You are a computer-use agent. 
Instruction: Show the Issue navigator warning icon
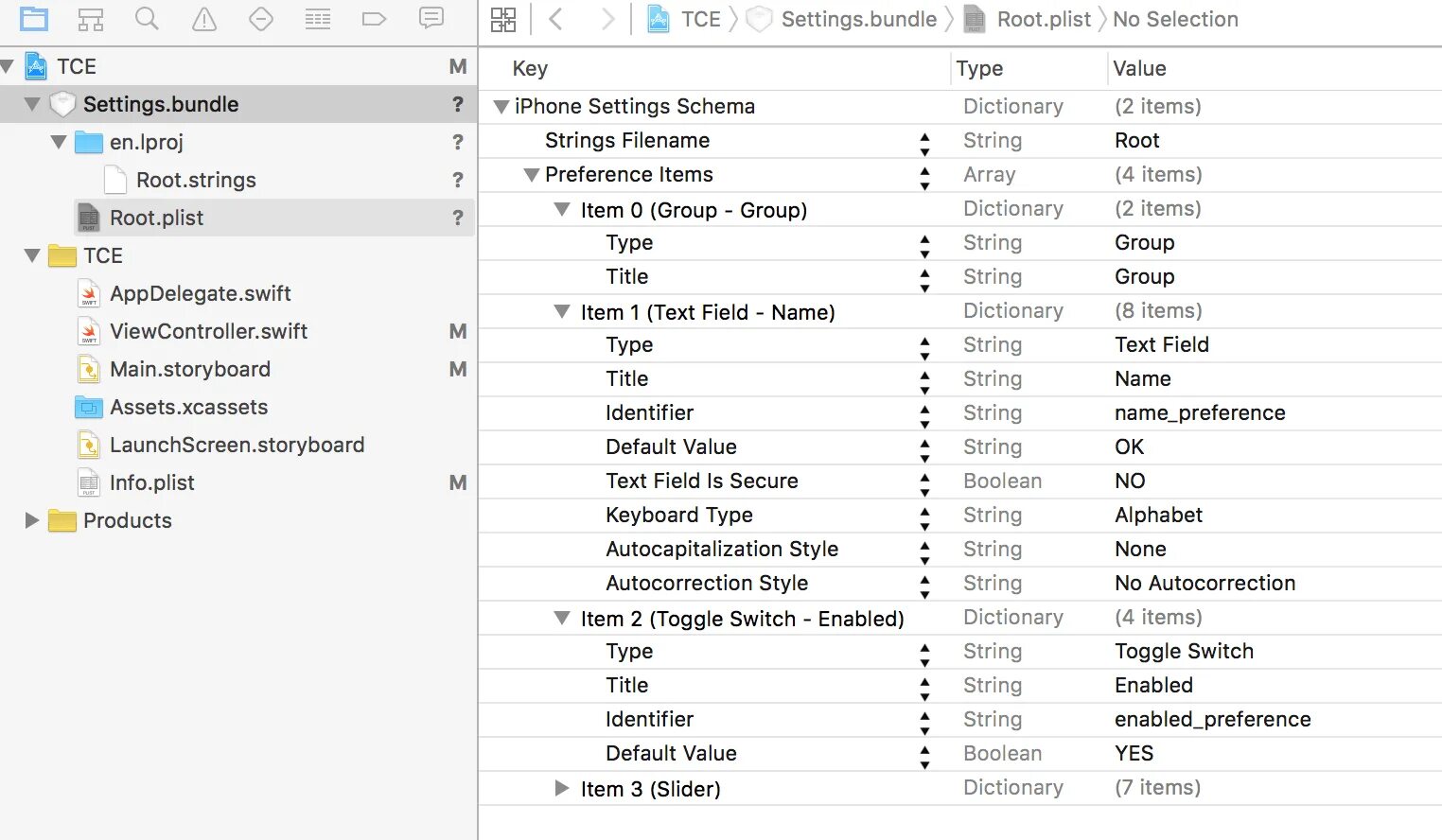point(204,19)
